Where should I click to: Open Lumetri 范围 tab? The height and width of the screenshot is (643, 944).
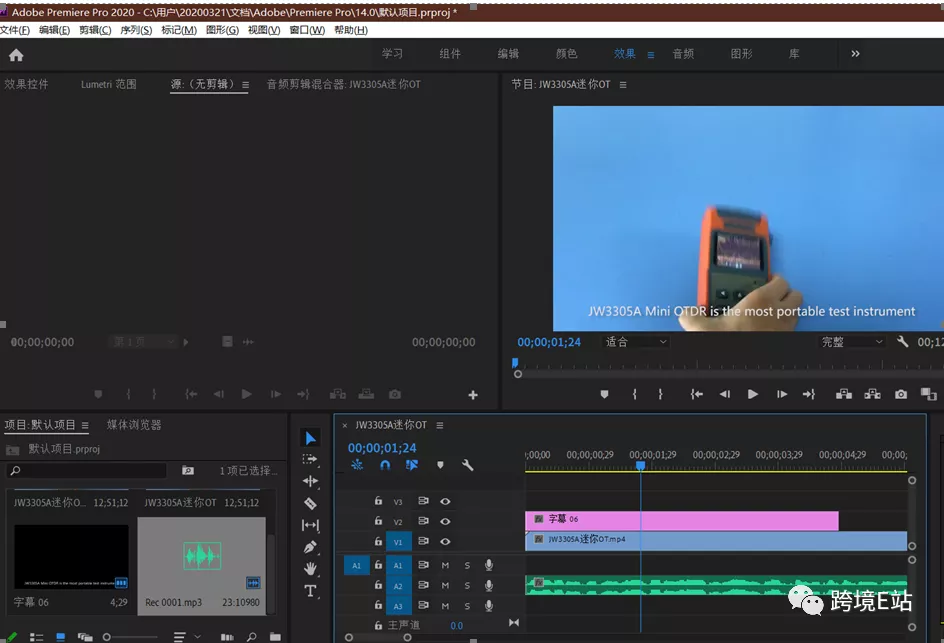tap(109, 84)
